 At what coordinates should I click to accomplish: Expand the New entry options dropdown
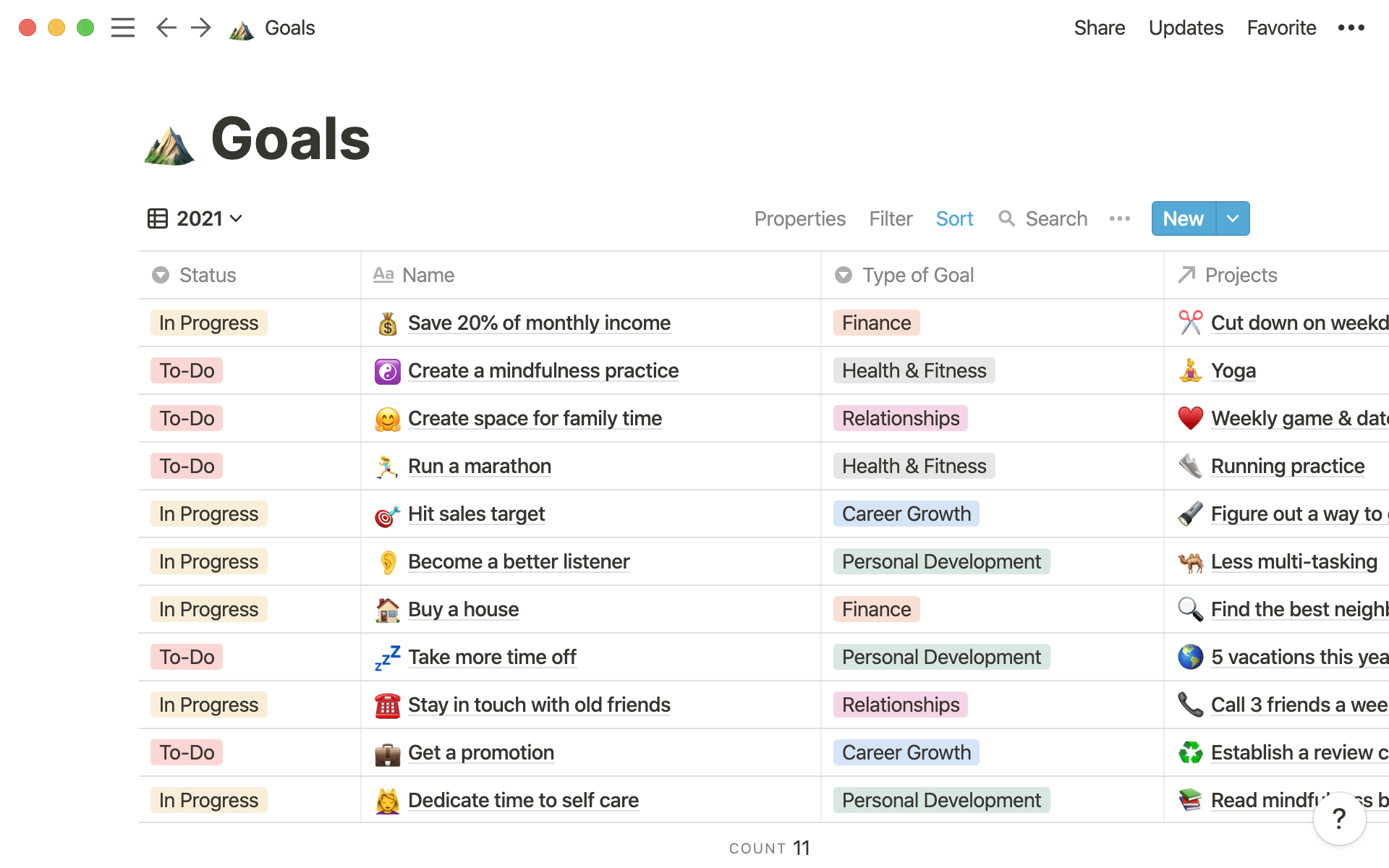(x=1232, y=218)
